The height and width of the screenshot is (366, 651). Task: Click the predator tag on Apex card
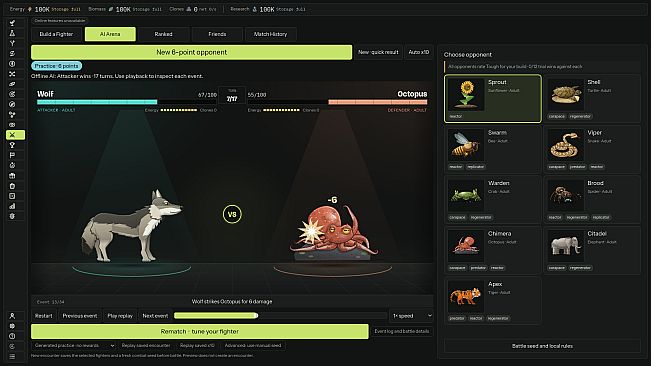(x=457, y=318)
